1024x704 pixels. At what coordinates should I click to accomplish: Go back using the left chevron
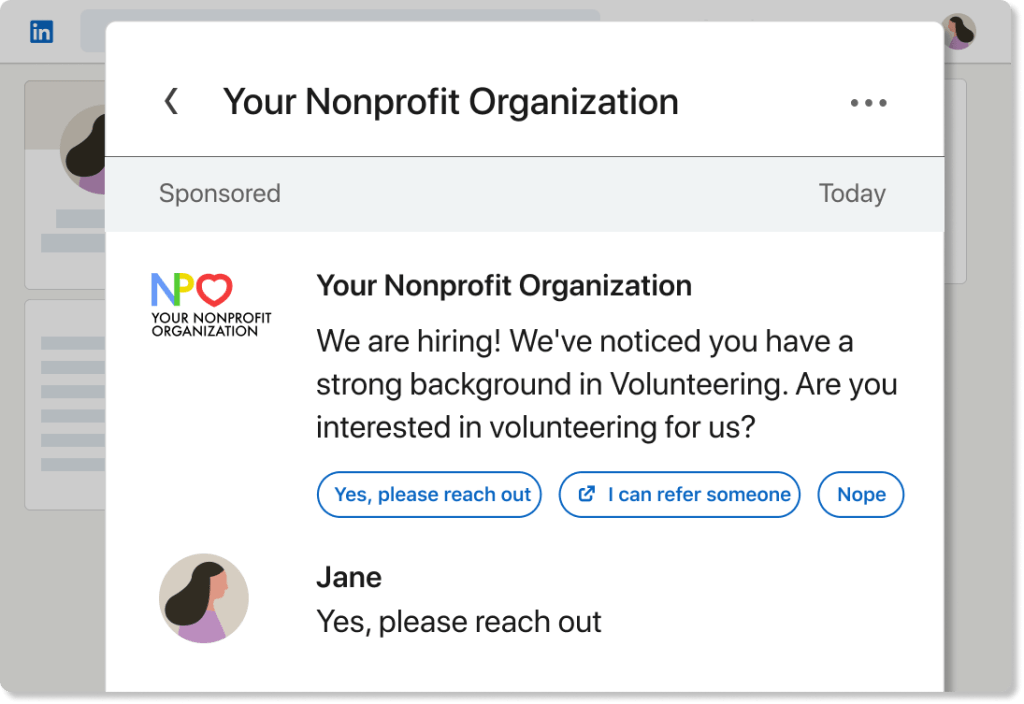tap(172, 101)
